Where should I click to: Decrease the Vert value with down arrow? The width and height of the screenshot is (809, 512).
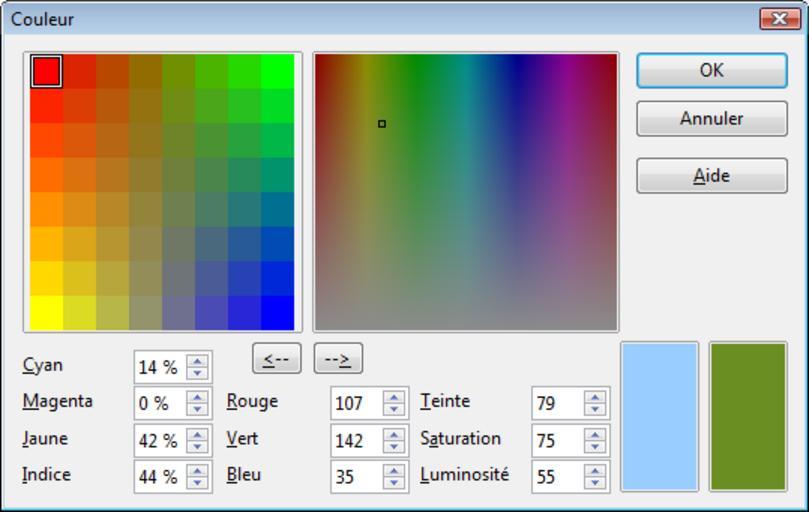(395, 446)
